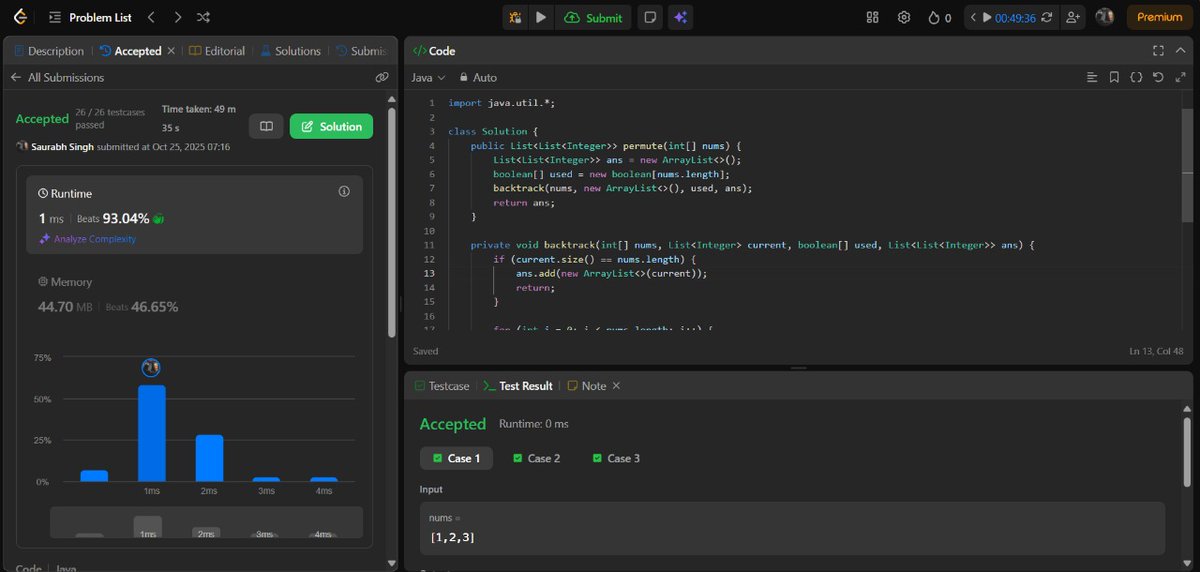
Task: Switch to the Solutions tab
Action: tap(290, 51)
